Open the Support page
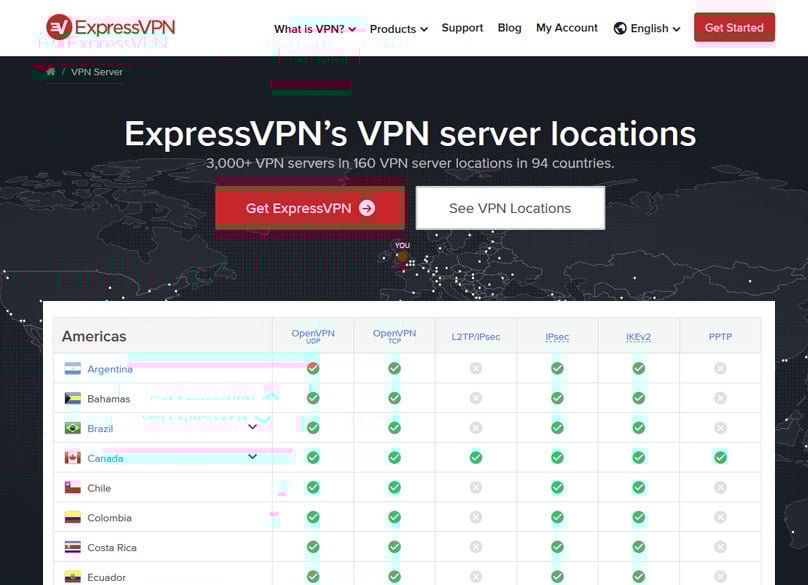Image resolution: width=808 pixels, height=585 pixels. [462, 28]
